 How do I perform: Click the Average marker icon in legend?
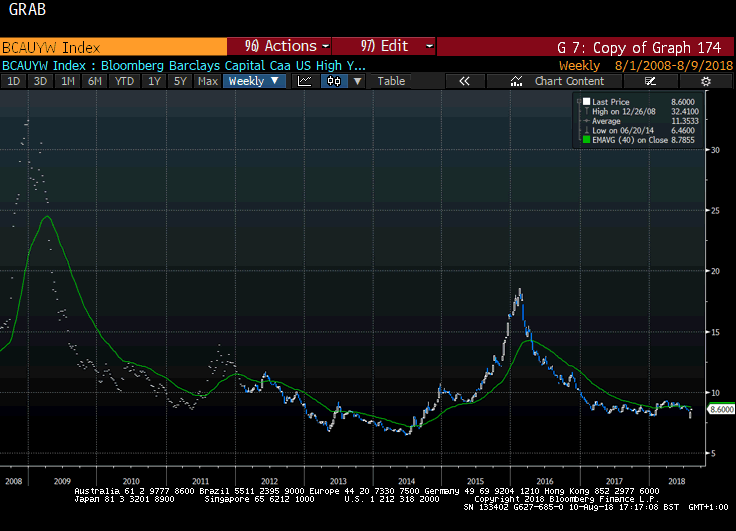(587, 119)
